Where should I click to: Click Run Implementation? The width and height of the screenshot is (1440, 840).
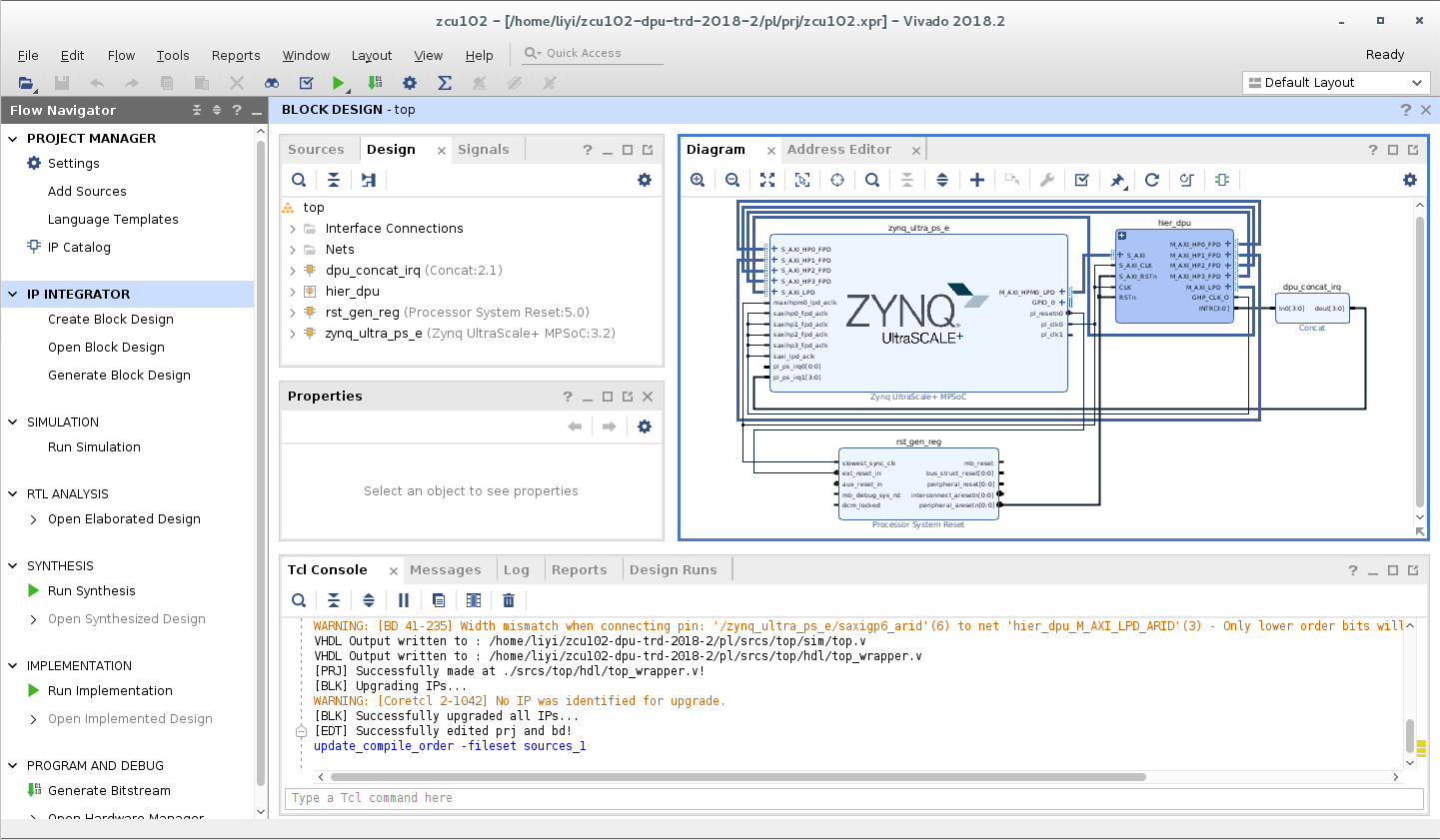110,691
